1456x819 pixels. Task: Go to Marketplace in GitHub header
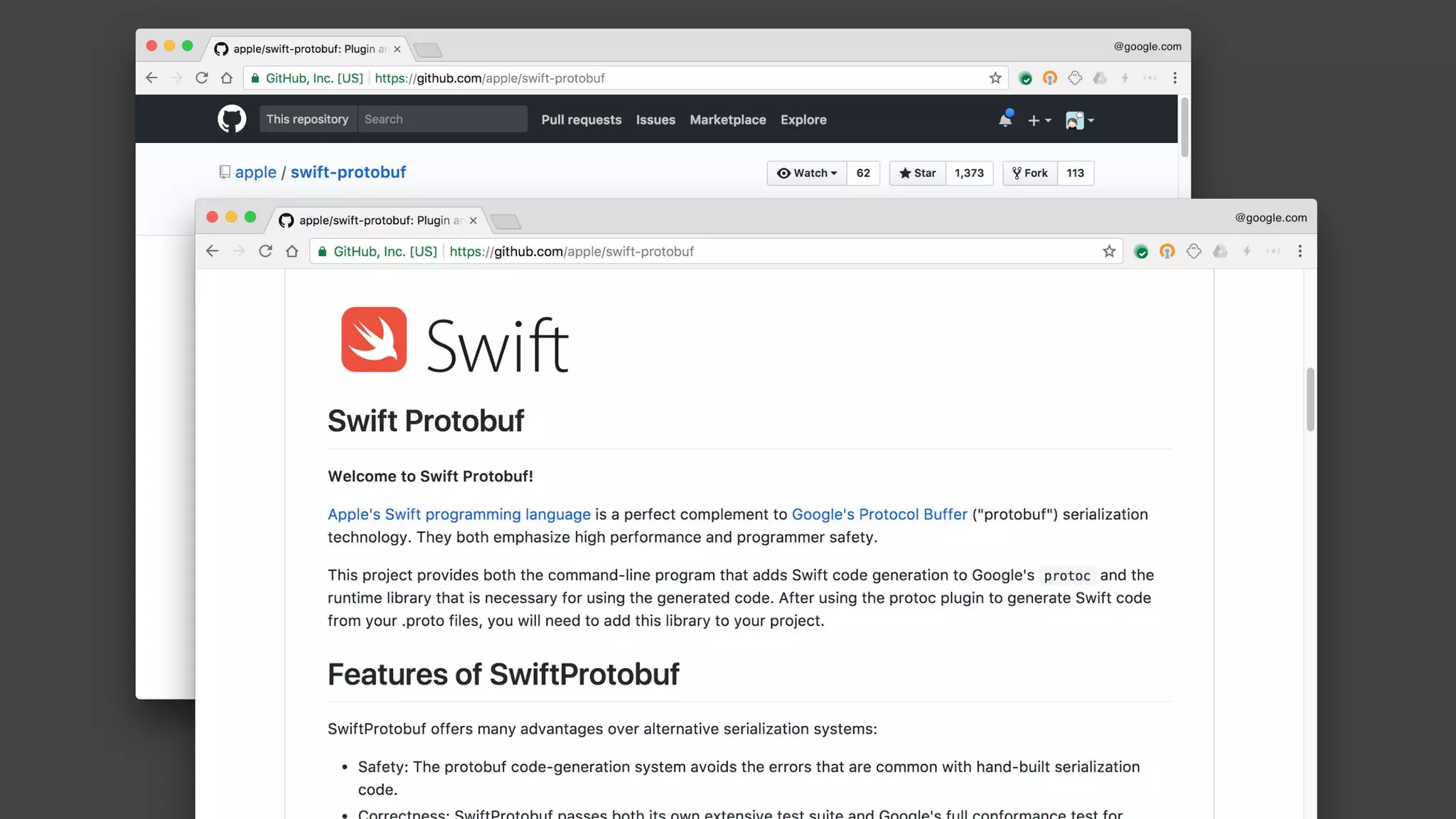click(727, 119)
